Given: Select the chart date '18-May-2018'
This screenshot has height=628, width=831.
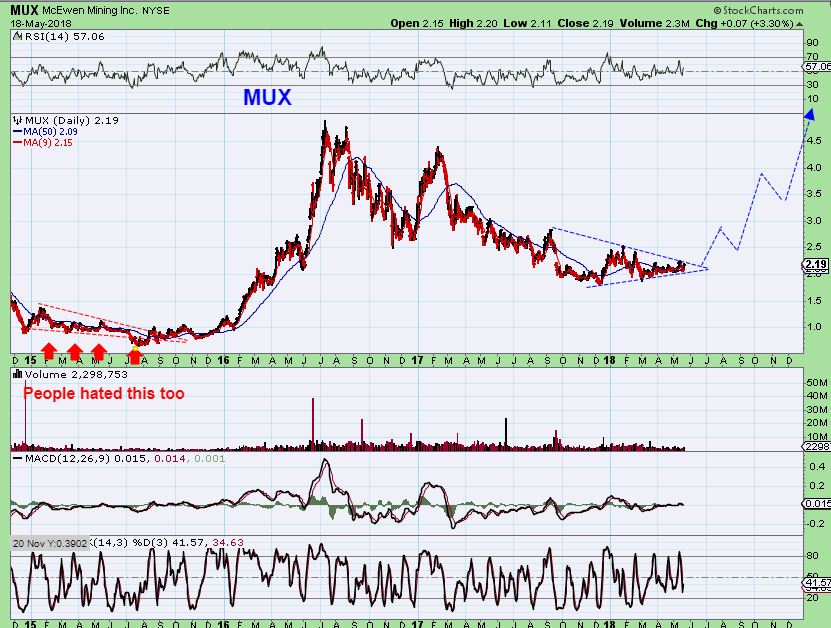Looking at the screenshot, I should (41, 24).
